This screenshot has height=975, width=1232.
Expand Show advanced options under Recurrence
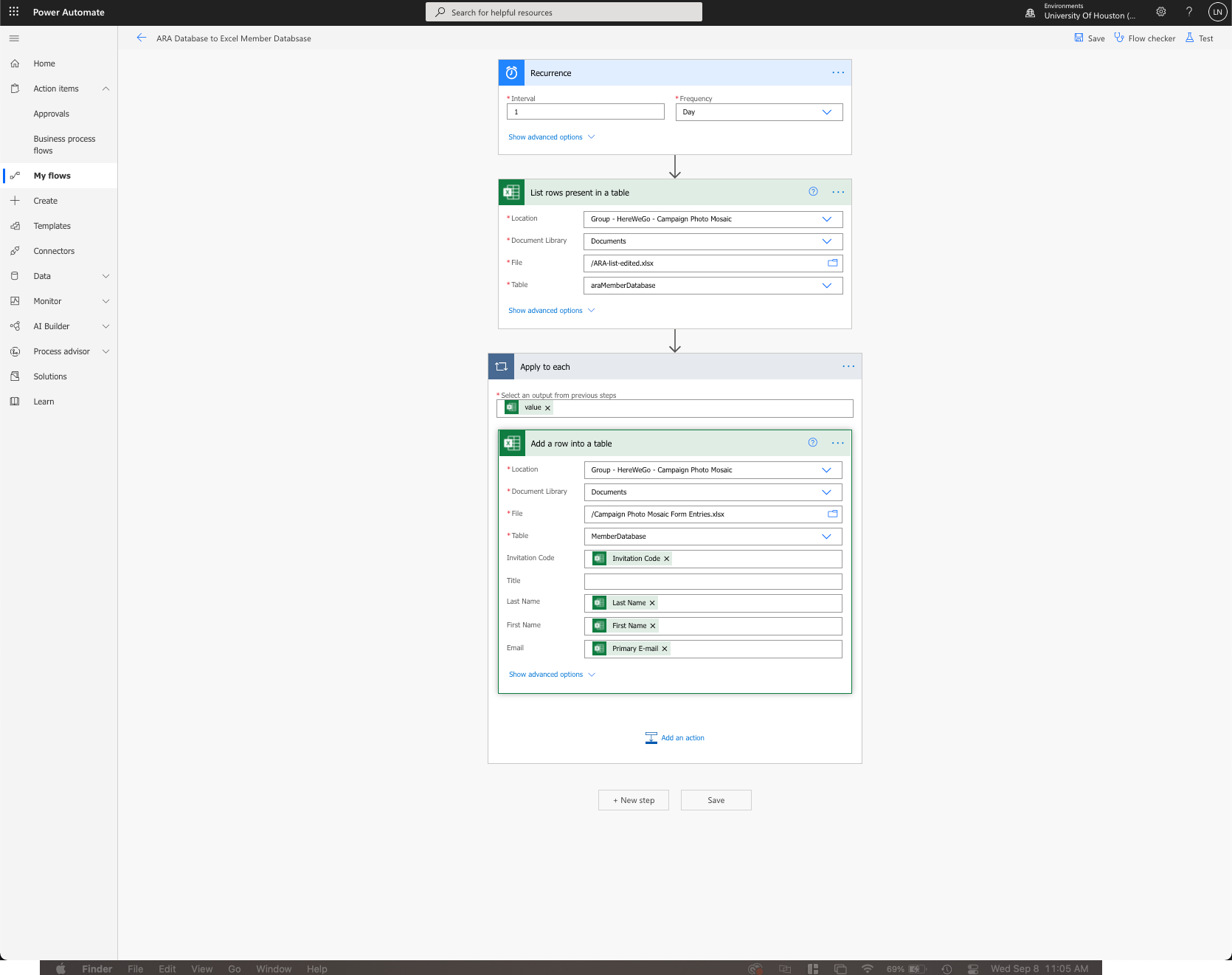(551, 137)
